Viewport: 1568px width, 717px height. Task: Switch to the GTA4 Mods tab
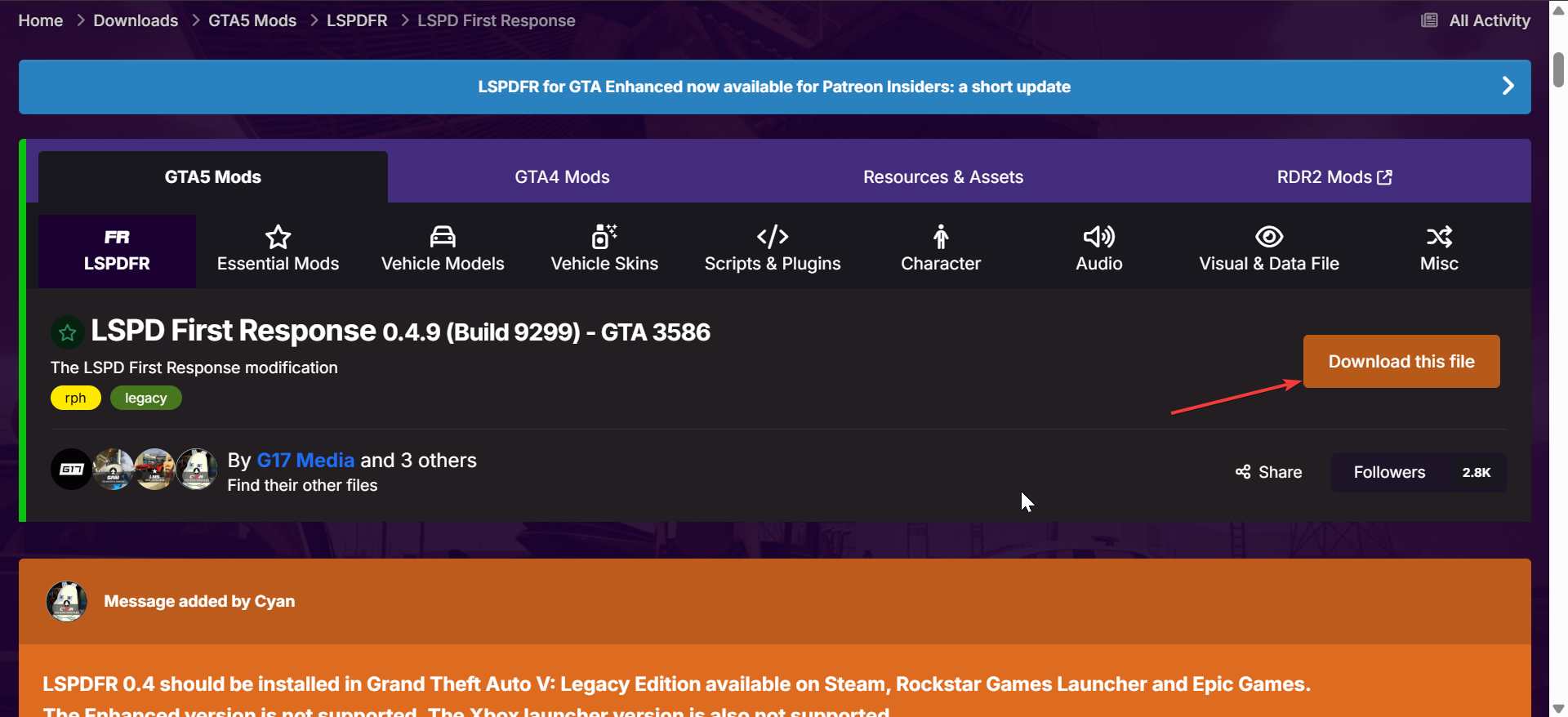[x=562, y=177]
